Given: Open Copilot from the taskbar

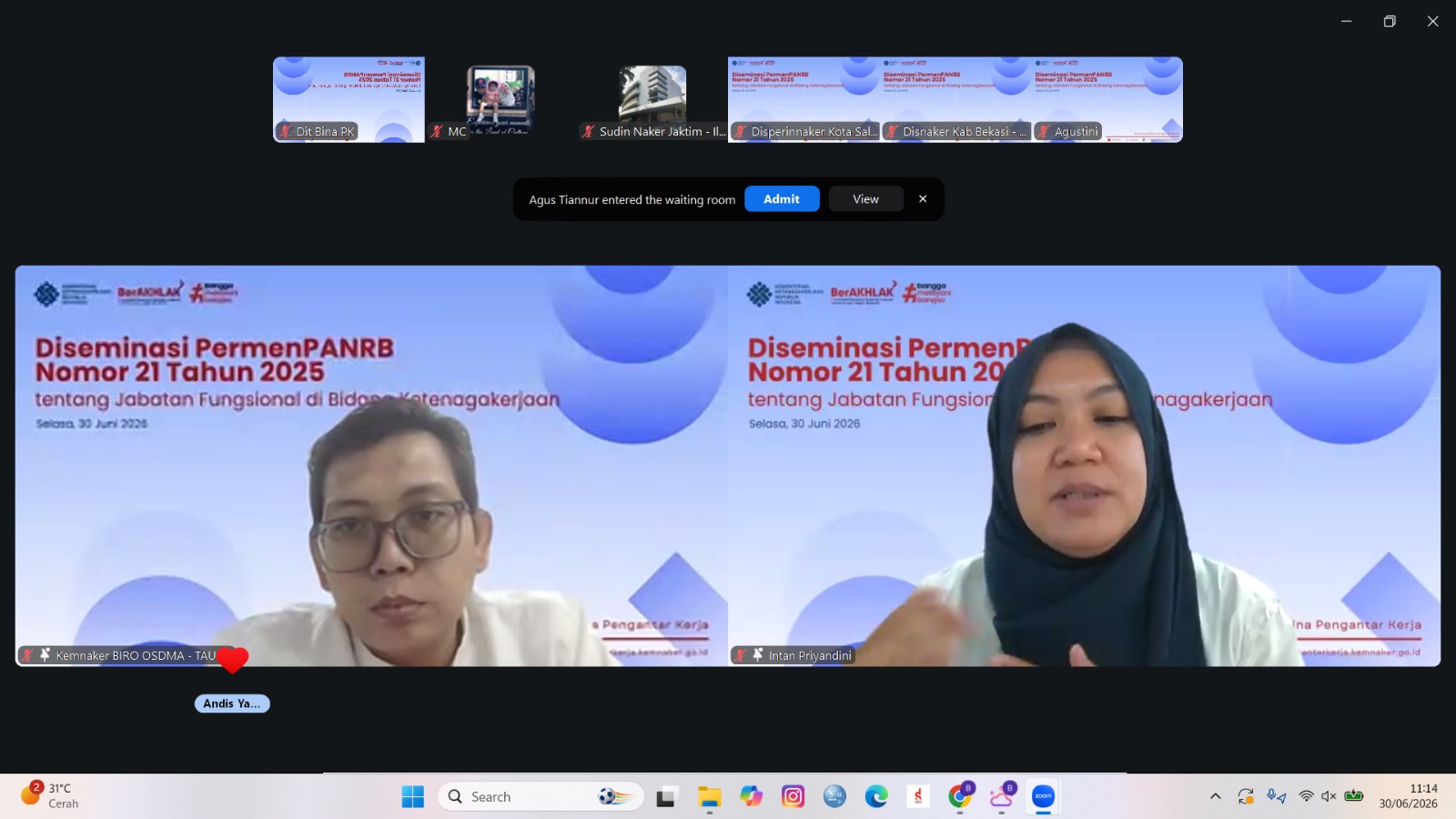Looking at the screenshot, I should click(x=751, y=797).
